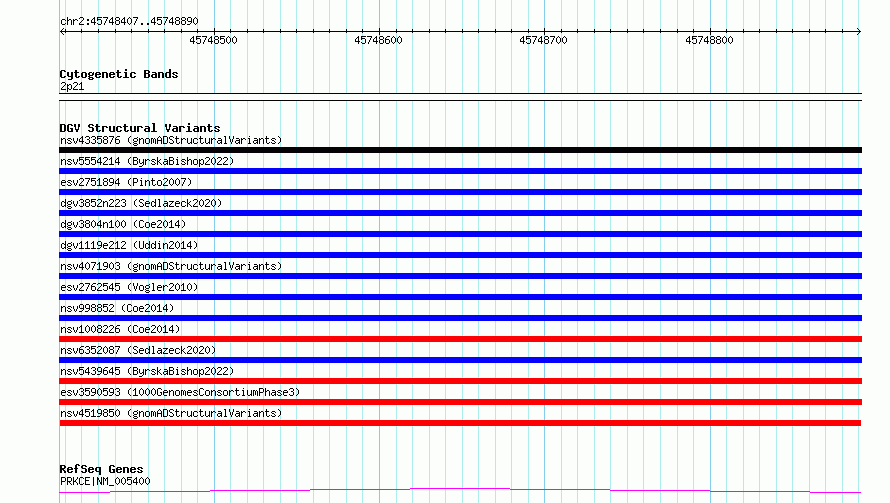Click the right arrow of the ruler
890x503 pixels.
coord(859,31)
